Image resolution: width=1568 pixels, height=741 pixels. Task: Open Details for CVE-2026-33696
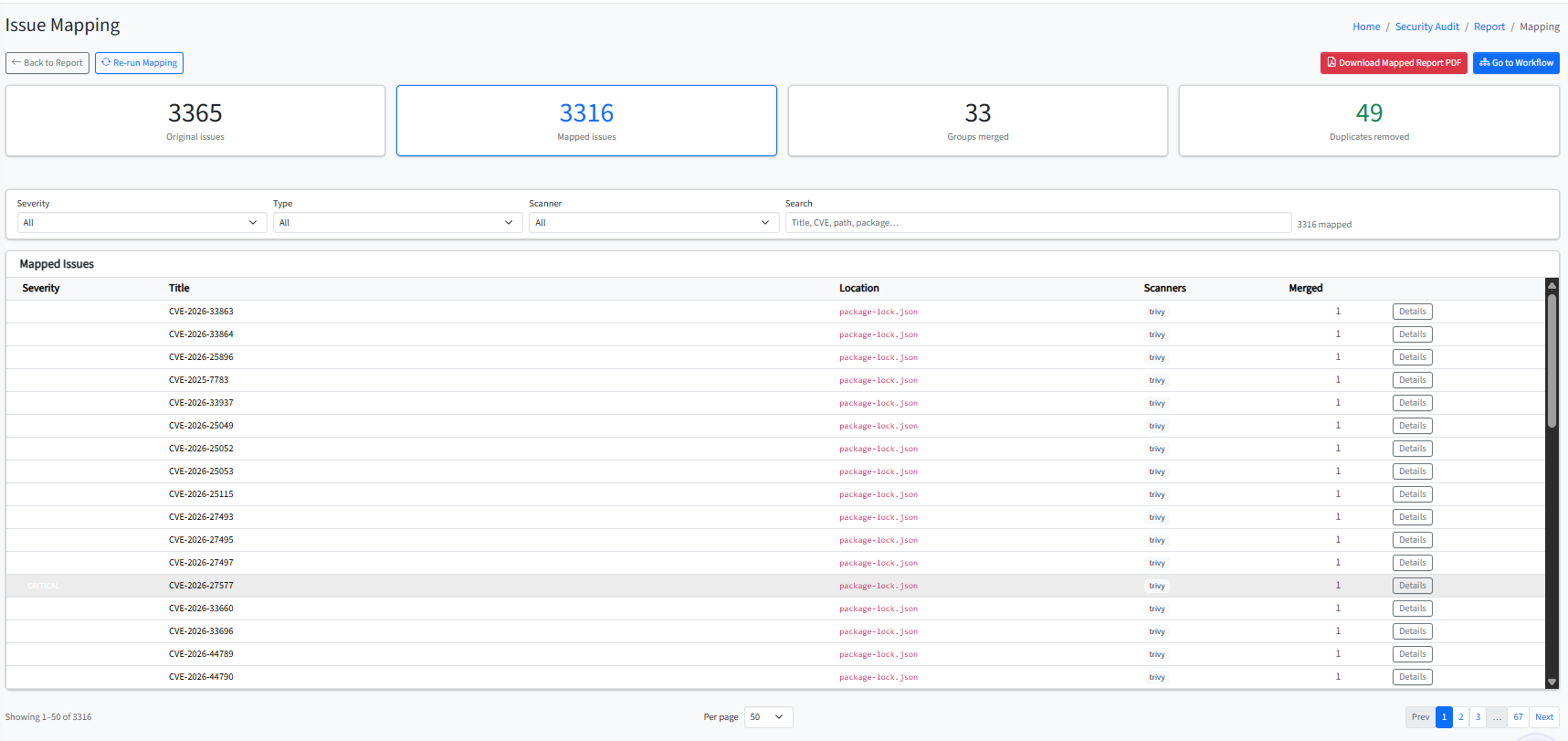[1413, 631]
